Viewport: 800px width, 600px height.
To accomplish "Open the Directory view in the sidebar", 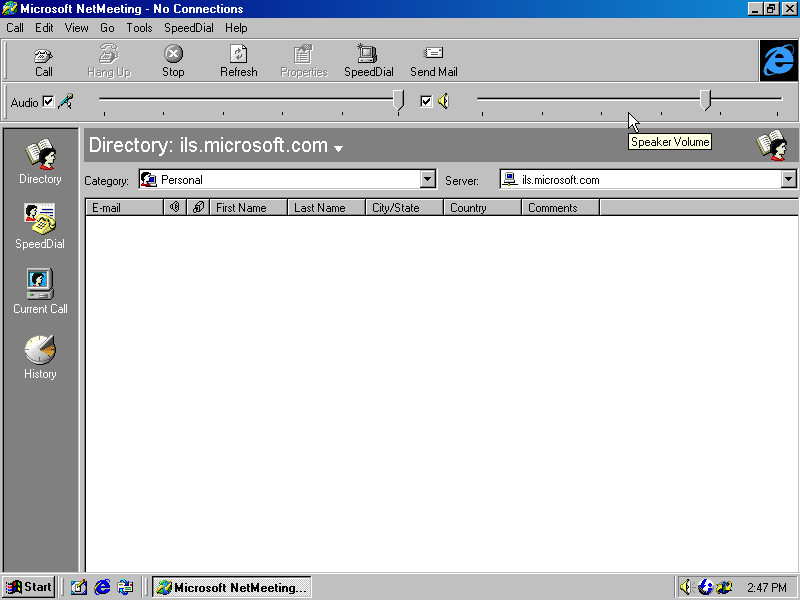I will [40, 162].
